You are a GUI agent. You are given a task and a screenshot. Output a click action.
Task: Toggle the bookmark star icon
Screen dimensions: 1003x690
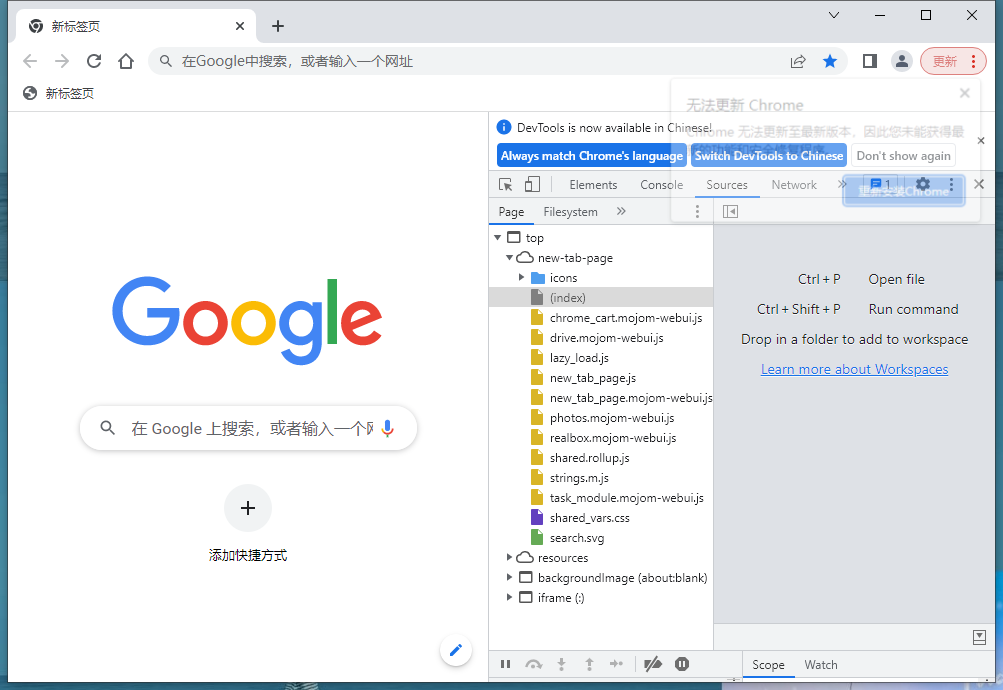click(x=830, y=61)
